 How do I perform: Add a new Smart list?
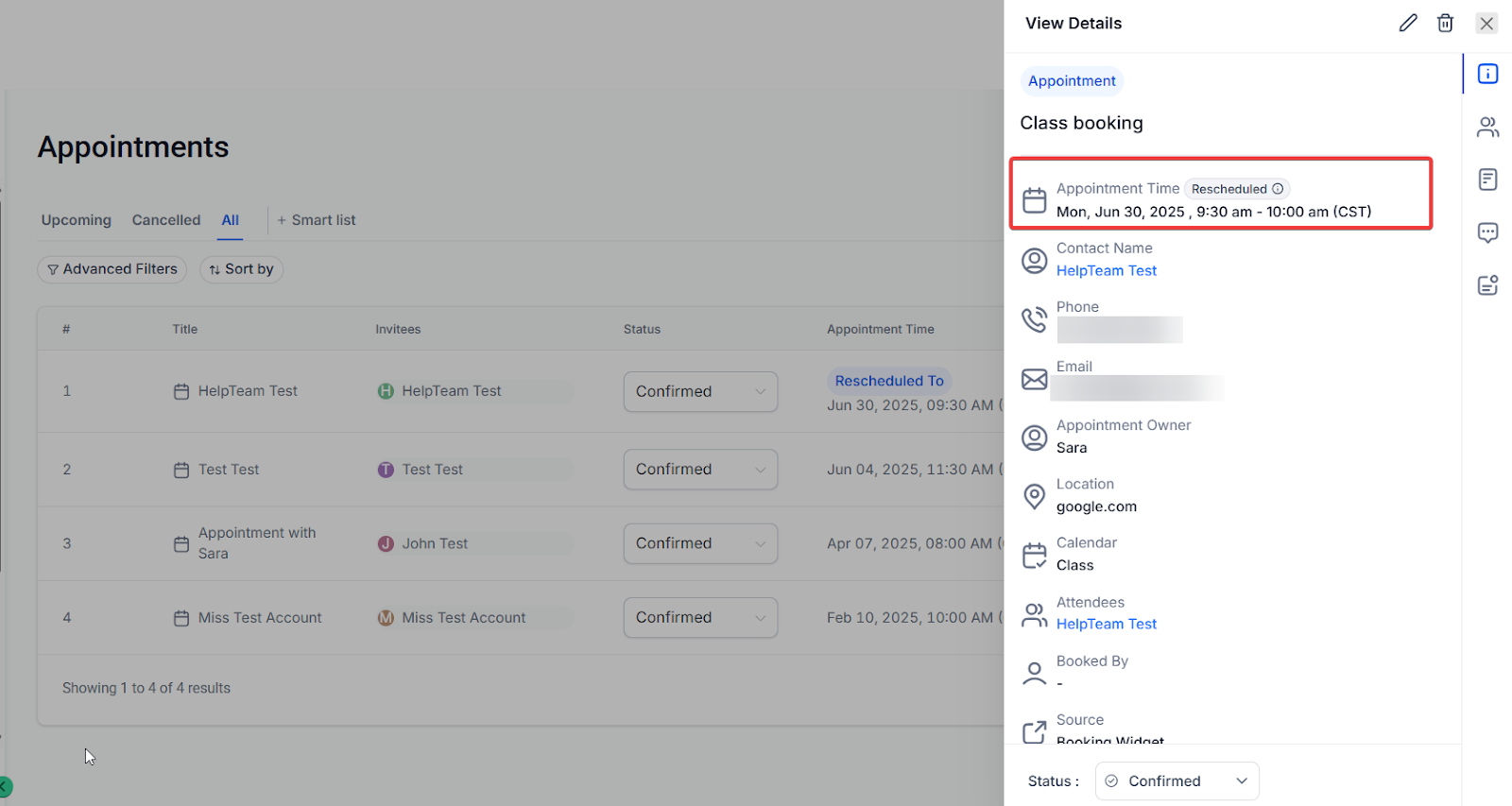point(317,220)
